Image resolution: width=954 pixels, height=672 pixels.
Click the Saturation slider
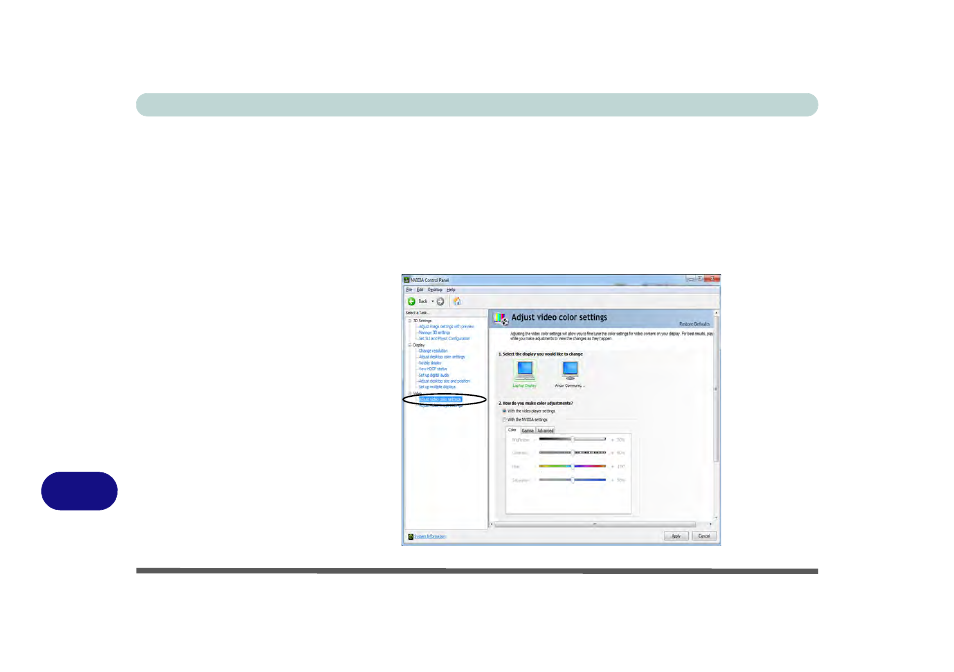pos(573,480)
